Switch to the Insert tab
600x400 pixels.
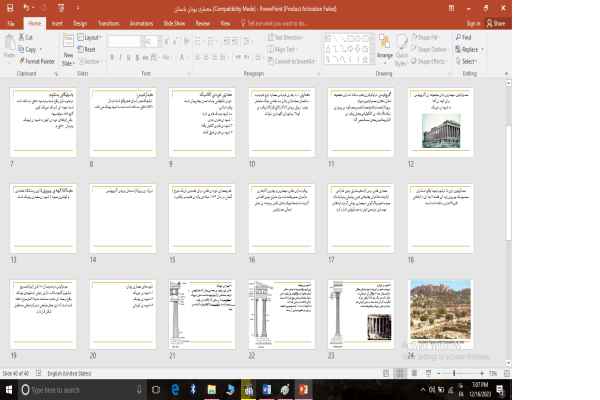56,20
